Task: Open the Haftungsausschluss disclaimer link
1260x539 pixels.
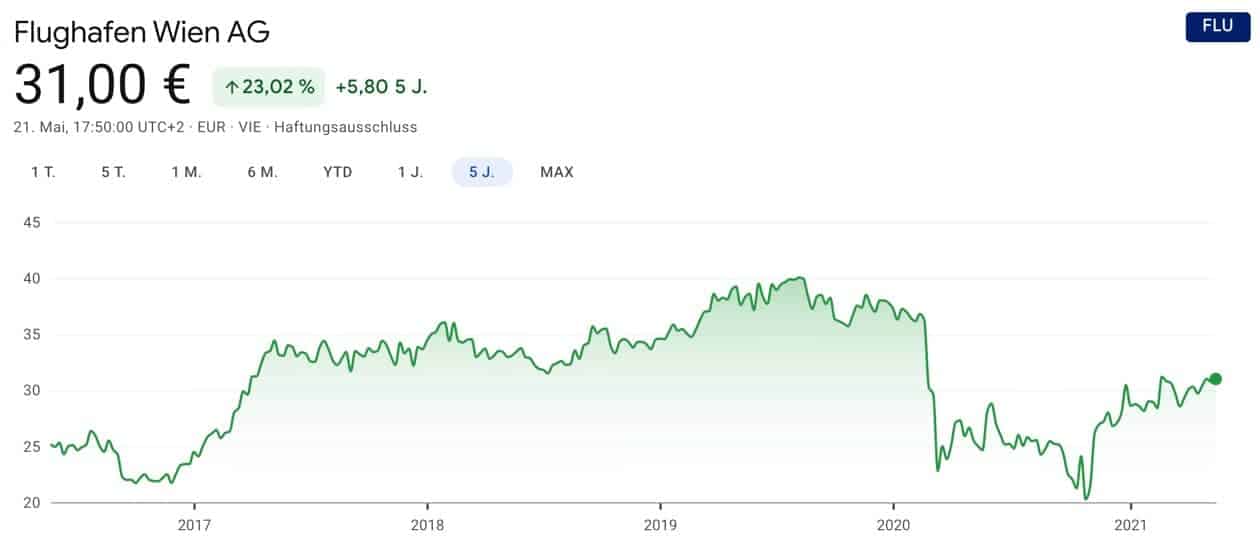Action: tap(345, 127)
